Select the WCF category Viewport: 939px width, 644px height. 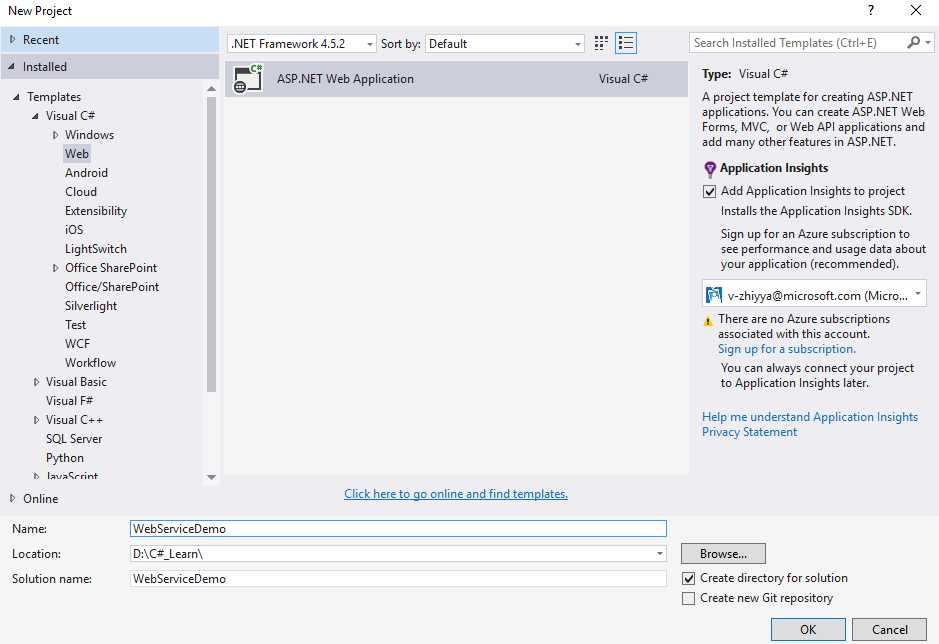click(x=77, y=344)
